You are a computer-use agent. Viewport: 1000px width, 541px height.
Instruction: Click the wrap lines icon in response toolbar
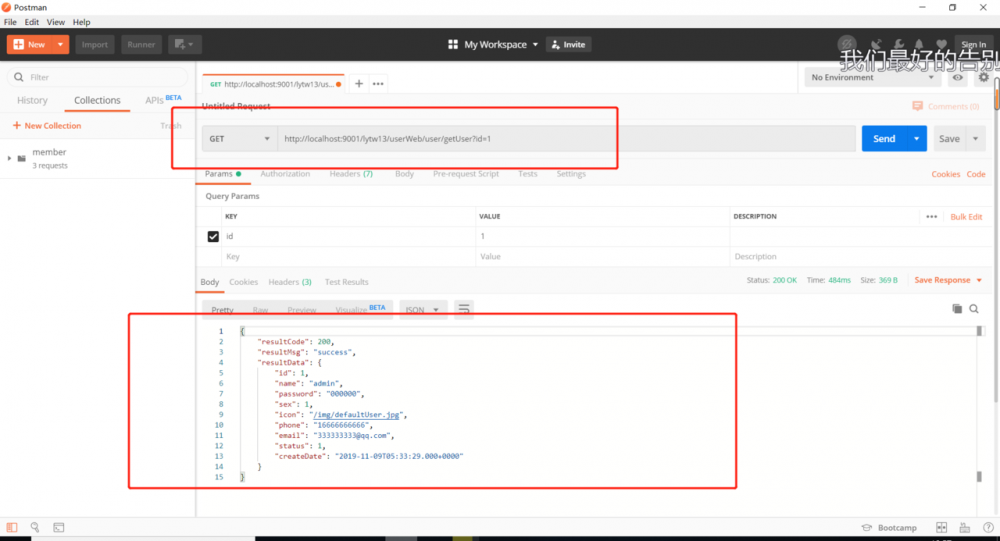pos(464,309)
